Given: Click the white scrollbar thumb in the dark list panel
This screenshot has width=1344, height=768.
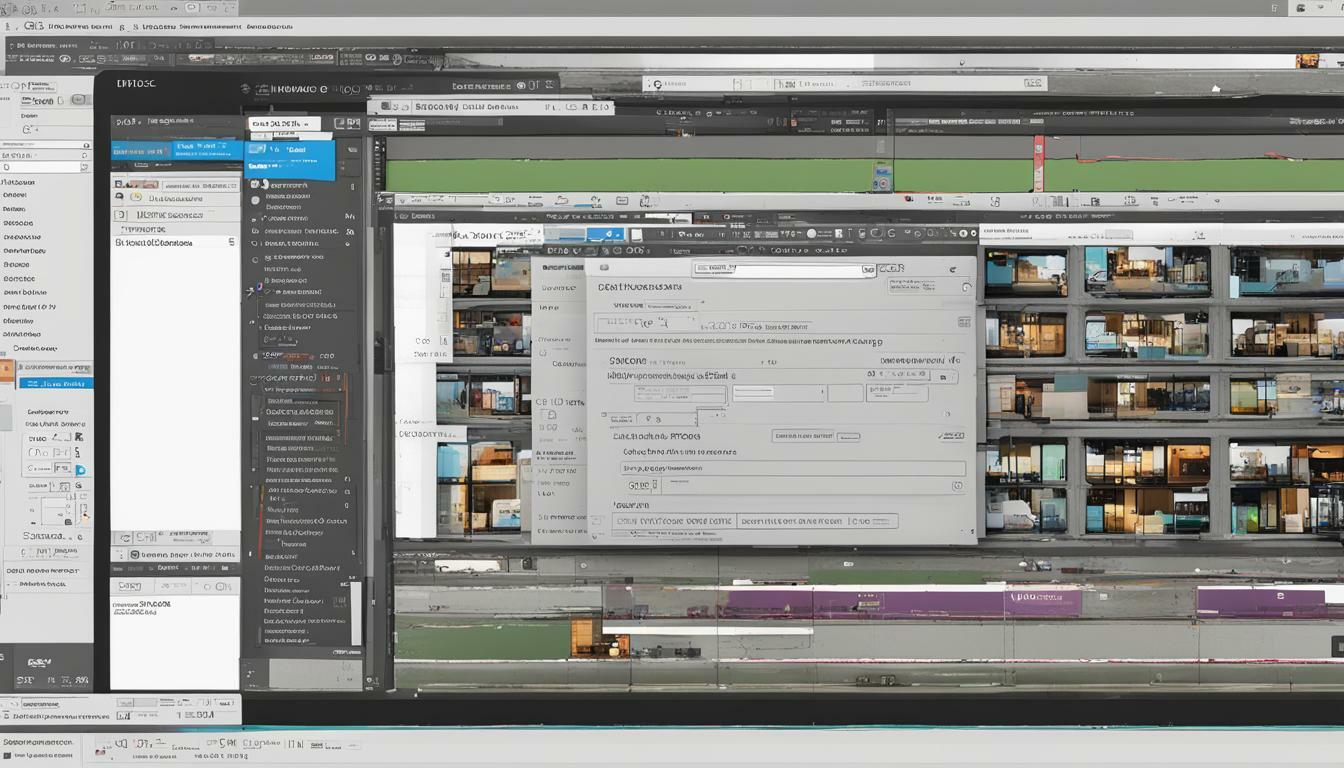Looking at the screenshot, I should click(x=356, y=612).
